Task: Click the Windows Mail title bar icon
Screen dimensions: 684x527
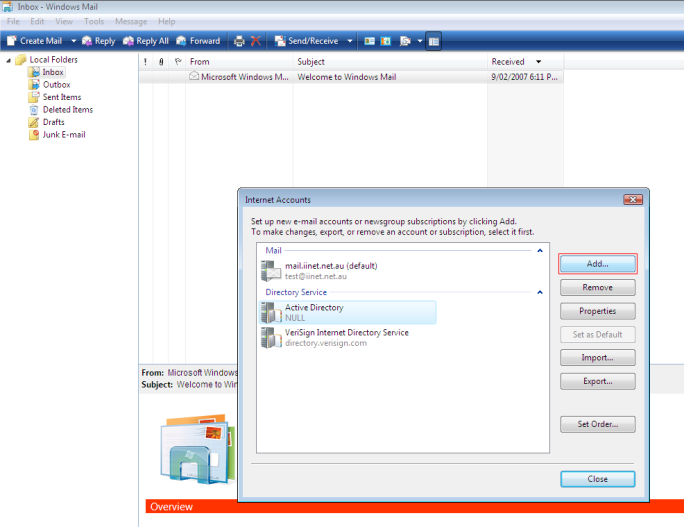Action: [7, 7]
